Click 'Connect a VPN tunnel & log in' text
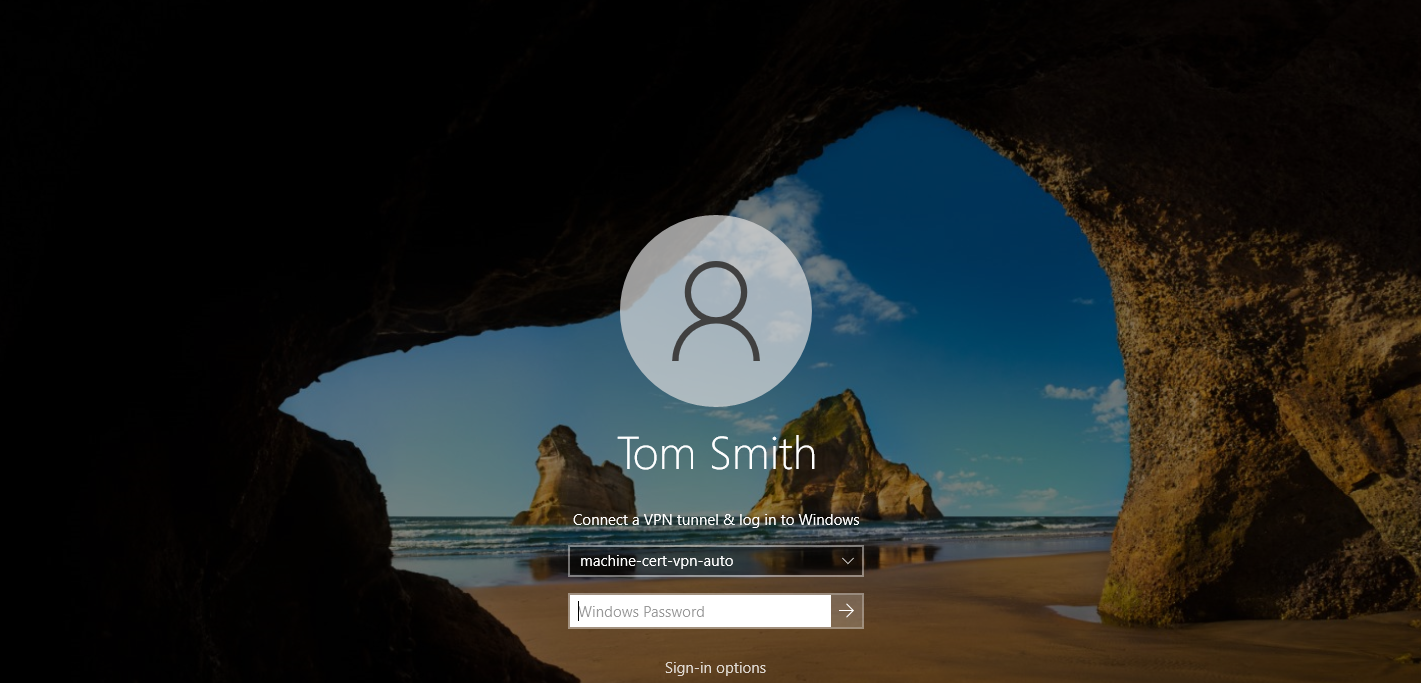1421x683 pixels. tap(716, 520)
